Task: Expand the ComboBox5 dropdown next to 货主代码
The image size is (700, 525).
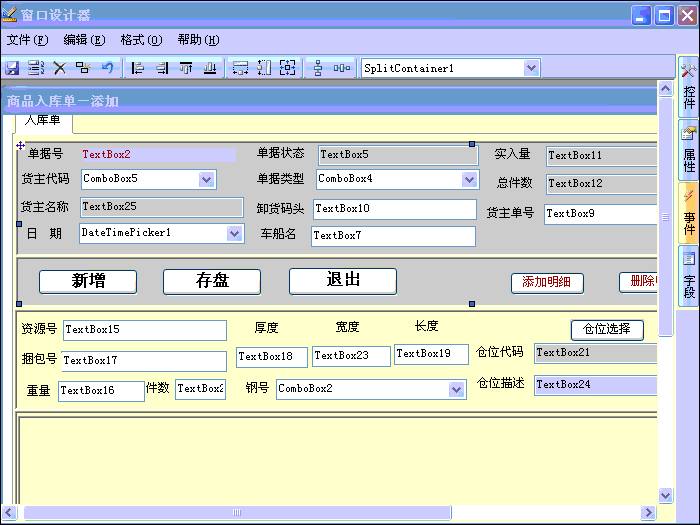Action: (207, 180)
